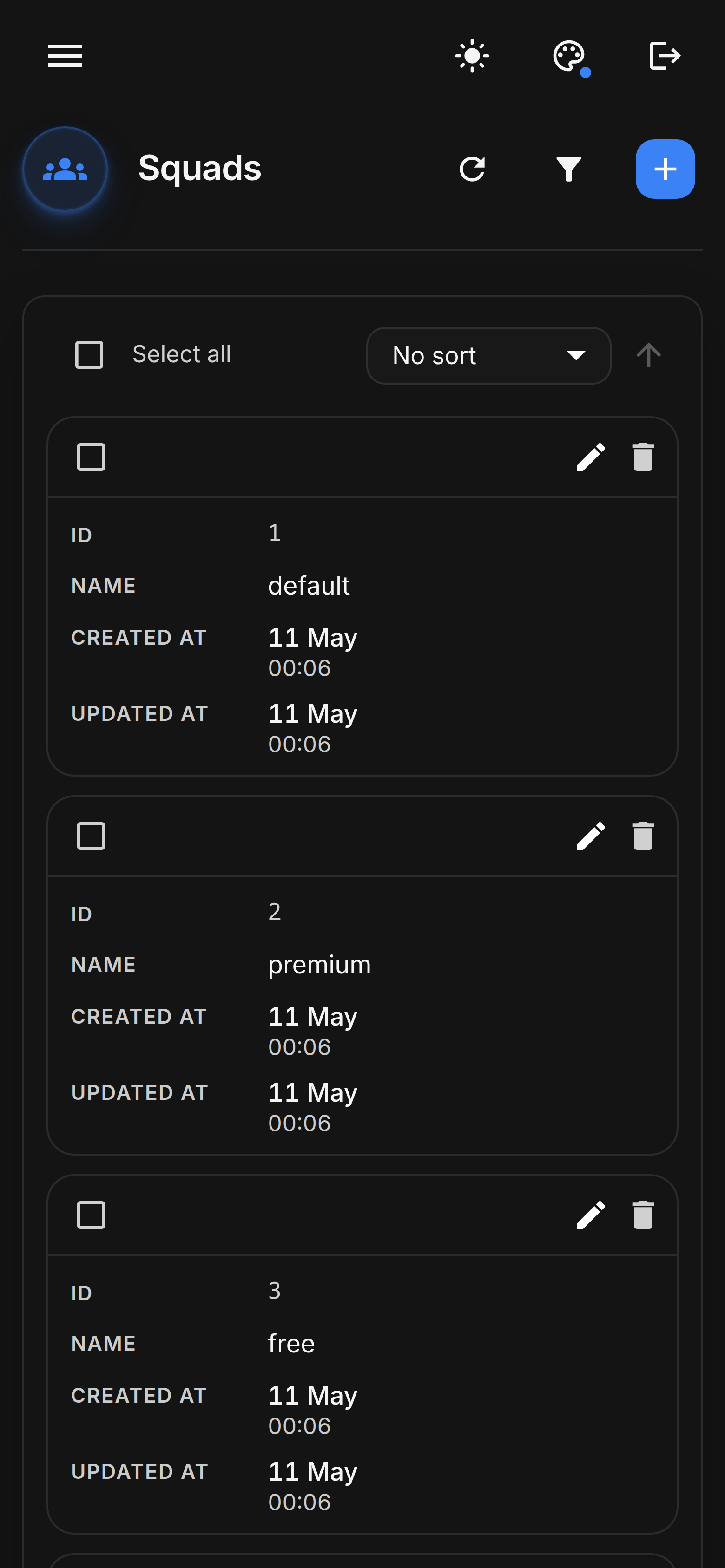Click the Squads group avatar icon
The height and width of the screenshot is (1568, 725).
pyautogui.click(x=65, y=169)
